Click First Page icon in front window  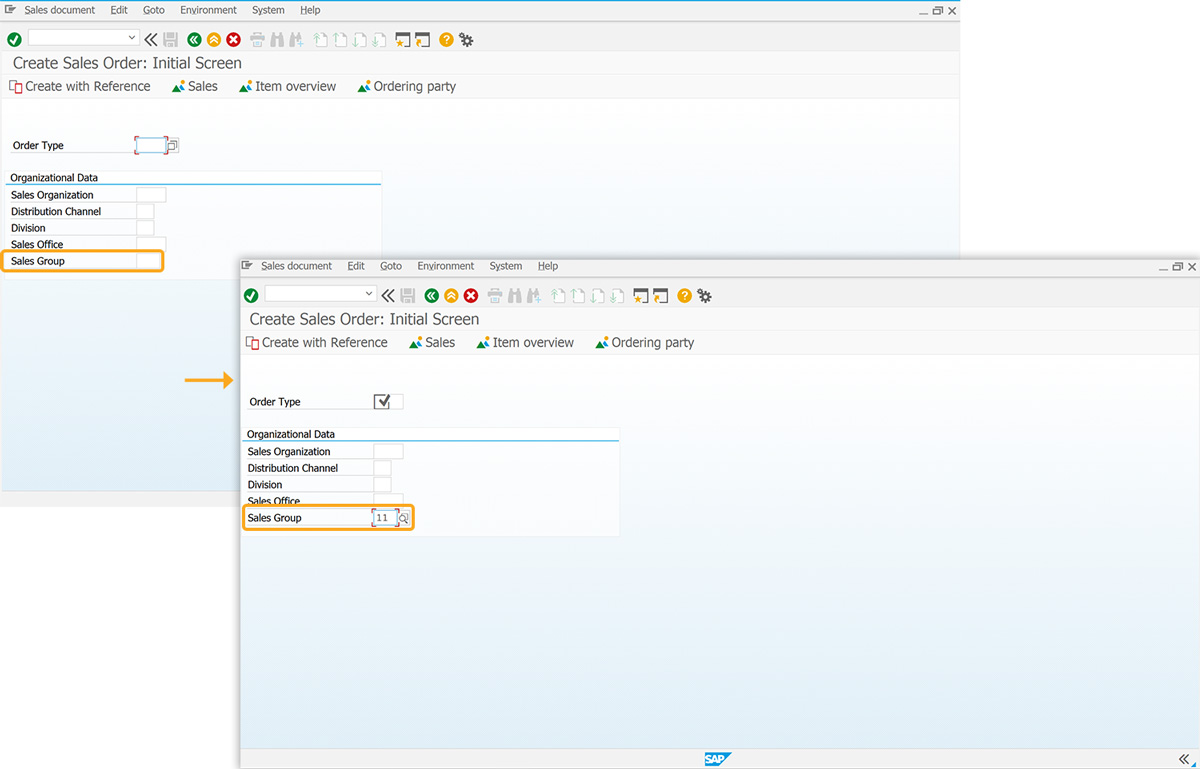coord(558,296)
